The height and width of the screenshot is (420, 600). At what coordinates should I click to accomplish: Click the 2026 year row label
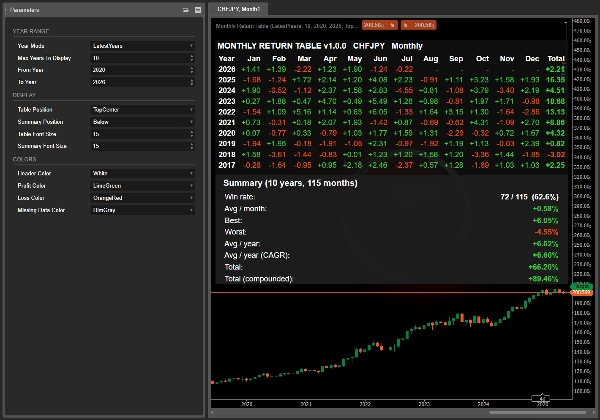click(227, 69)
